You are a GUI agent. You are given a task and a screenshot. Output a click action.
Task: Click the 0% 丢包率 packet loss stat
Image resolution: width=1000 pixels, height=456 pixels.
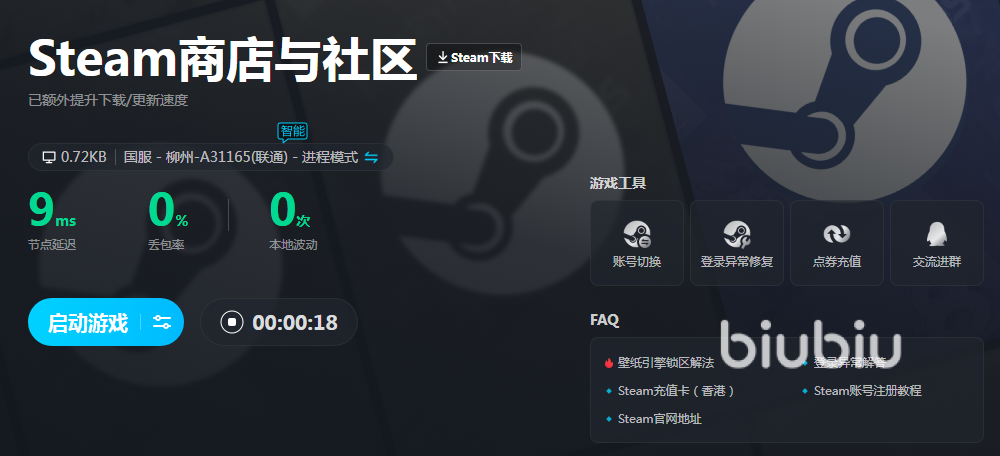[x=168, y=220]
